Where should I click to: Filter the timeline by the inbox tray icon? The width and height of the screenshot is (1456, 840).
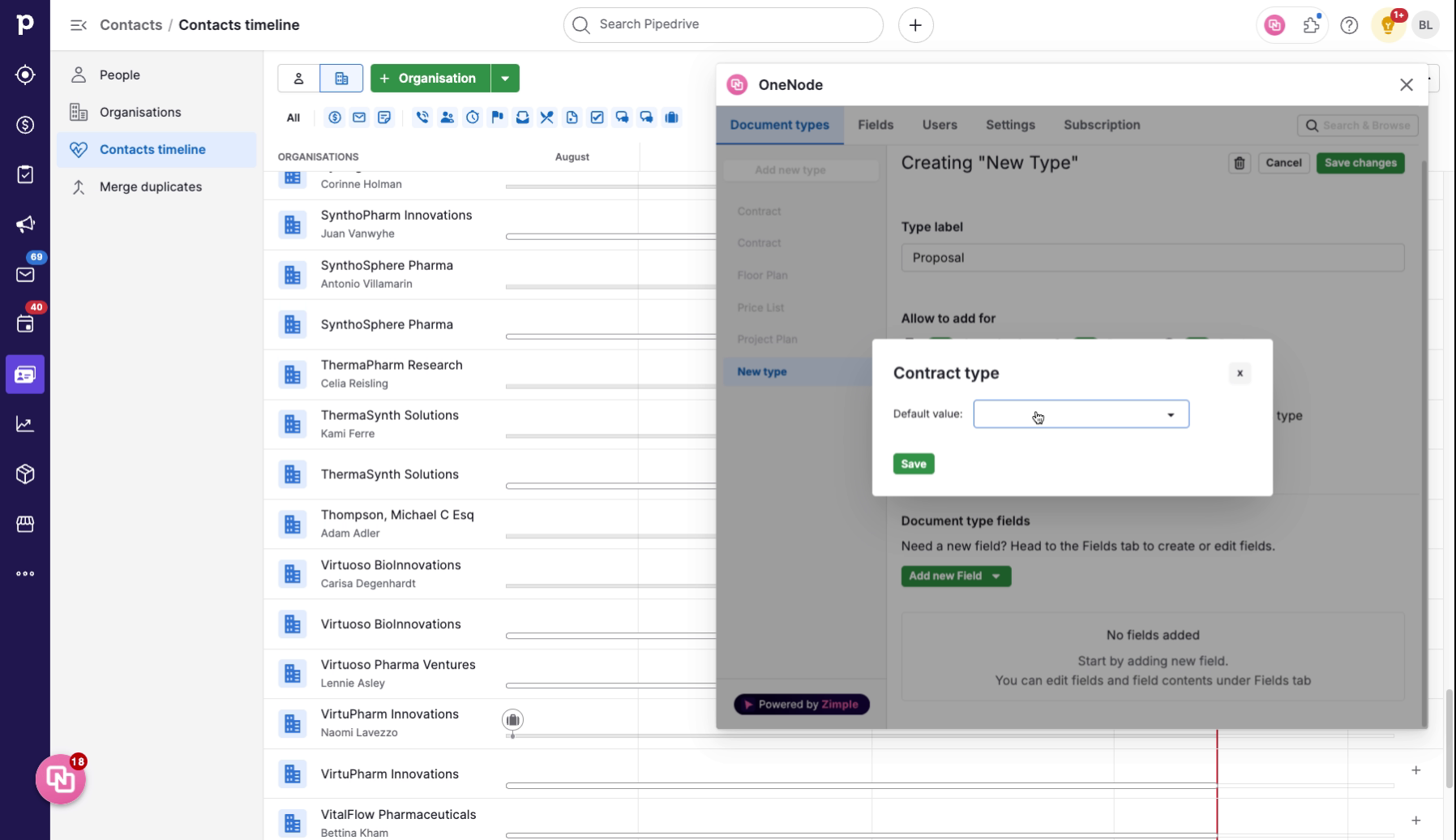(x=523, y=118)
